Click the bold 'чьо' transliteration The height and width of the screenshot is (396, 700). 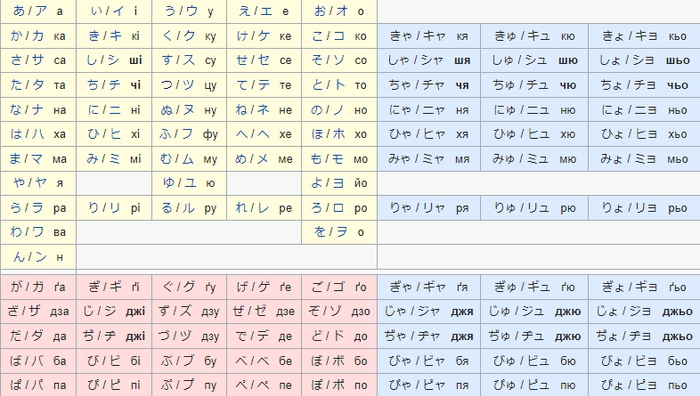pyautogui.click(x=678, y=85)
